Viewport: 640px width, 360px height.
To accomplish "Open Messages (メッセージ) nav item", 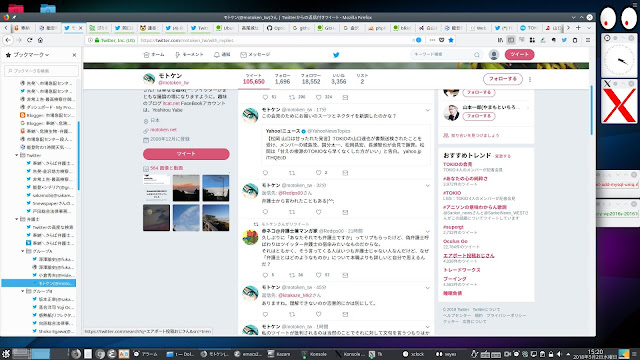I will tap(255, 55).
